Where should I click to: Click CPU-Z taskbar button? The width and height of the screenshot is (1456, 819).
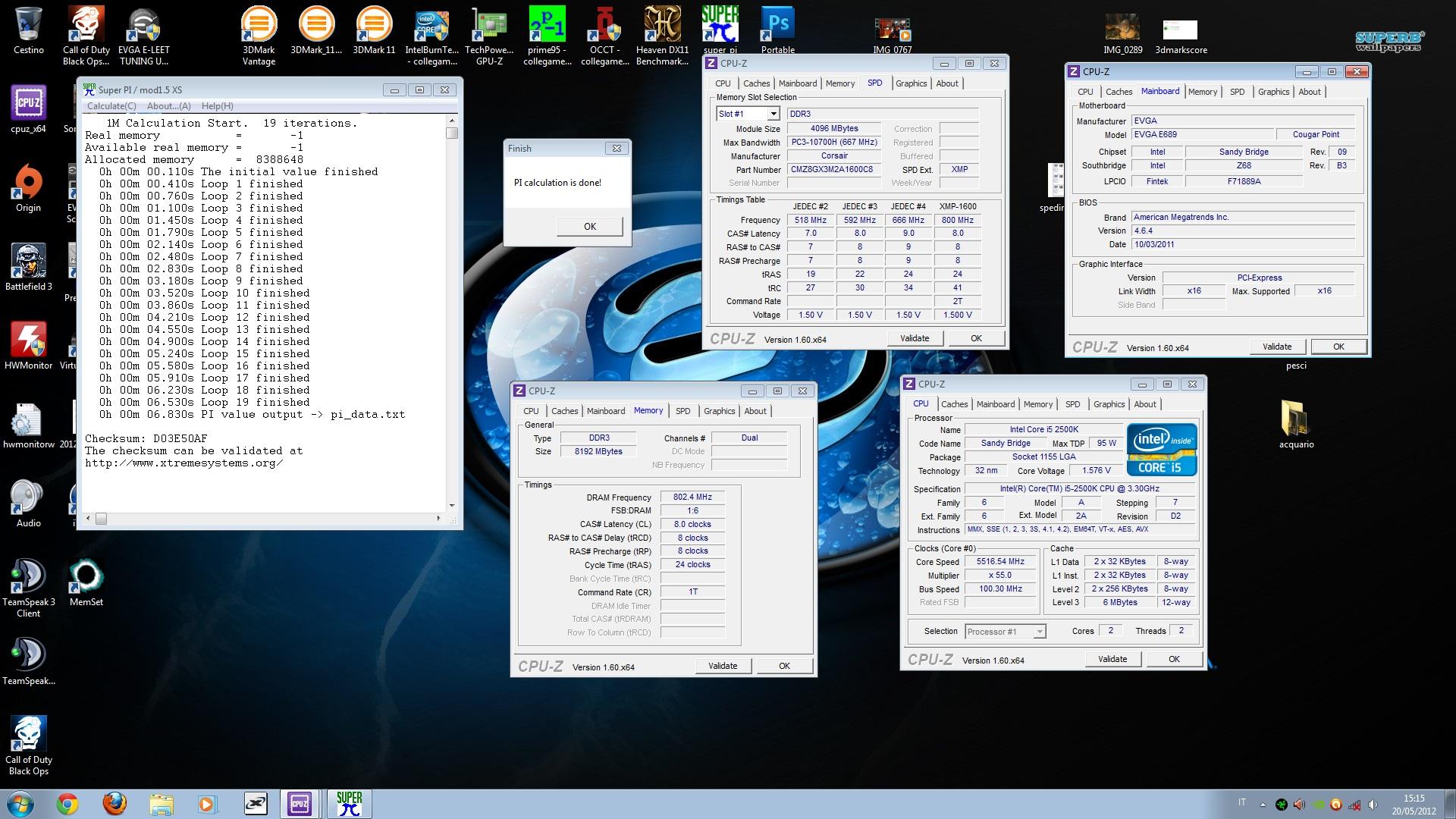coord(300,804)
